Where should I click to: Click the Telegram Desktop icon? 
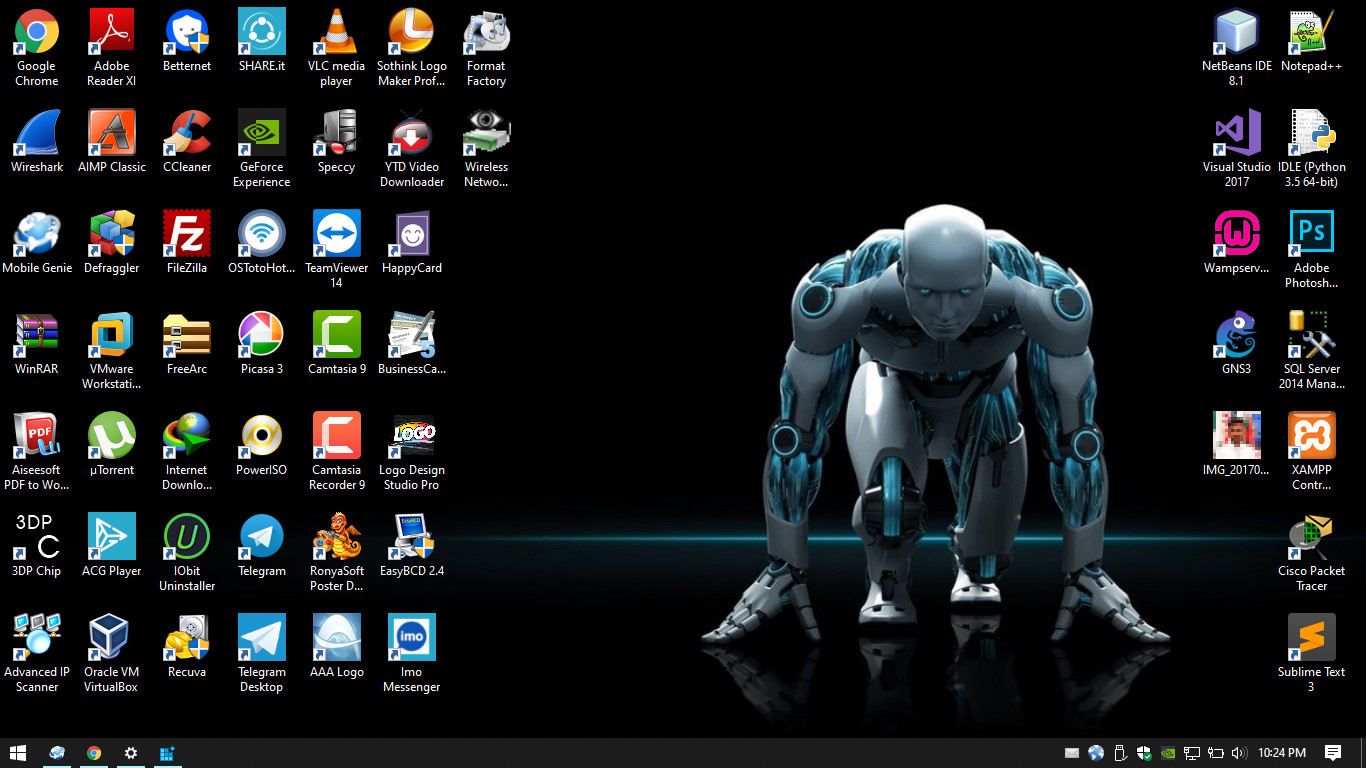[262, 638]
